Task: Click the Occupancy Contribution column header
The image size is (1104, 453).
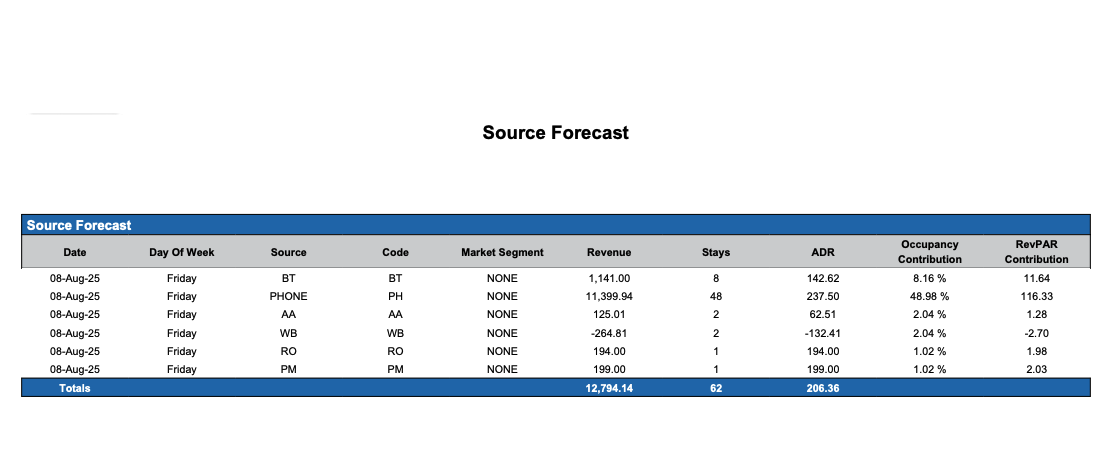Action: 929,252
